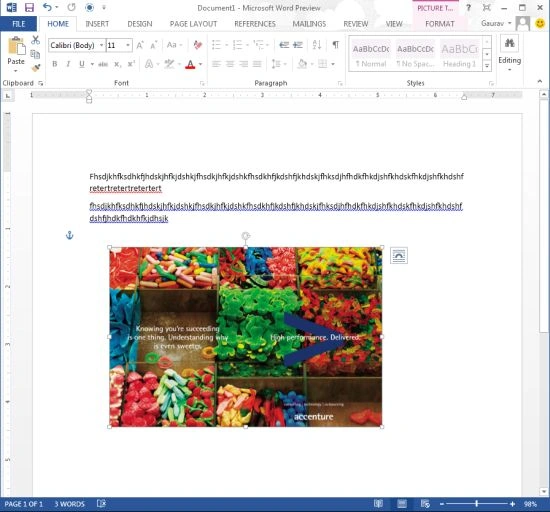Switch to the DESIGN tab

(140, 24)
